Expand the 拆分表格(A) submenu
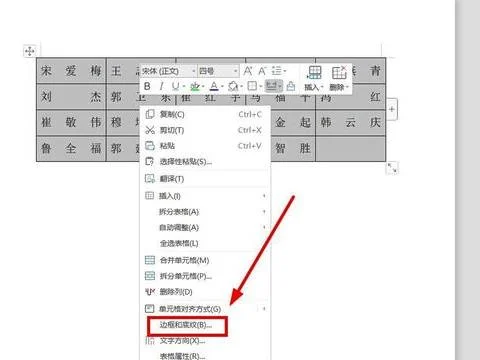Viewport: 480px width, 360px height. 205,212
